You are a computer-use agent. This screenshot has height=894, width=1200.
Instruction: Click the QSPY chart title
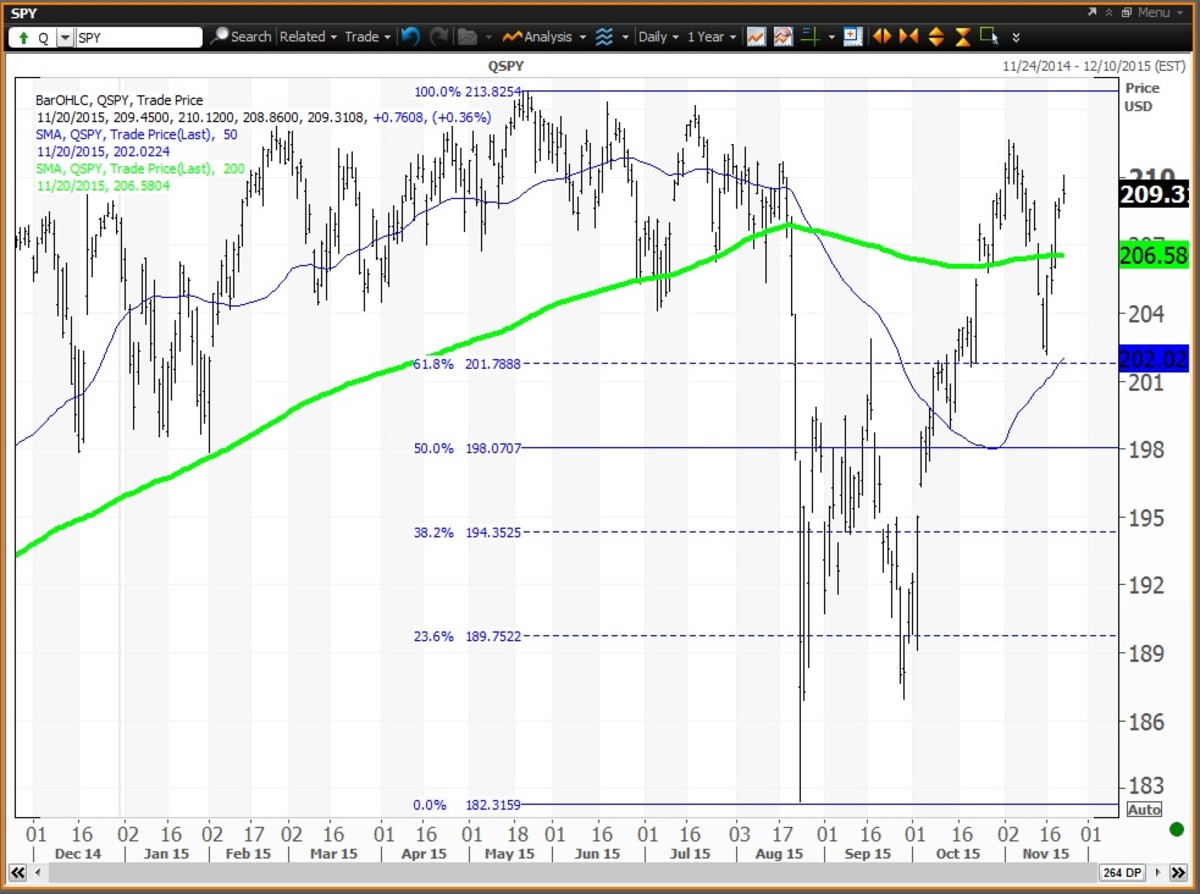point(505,66)
